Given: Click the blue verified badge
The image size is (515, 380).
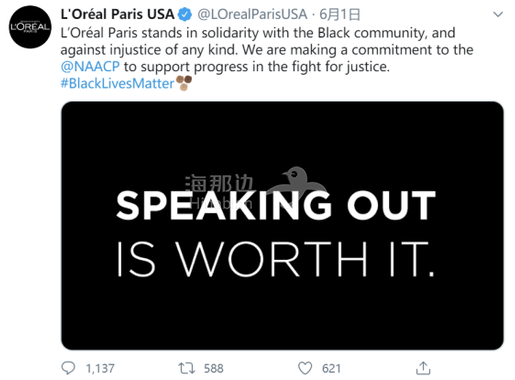Looking at the screenshot, I should coord(185,14).
